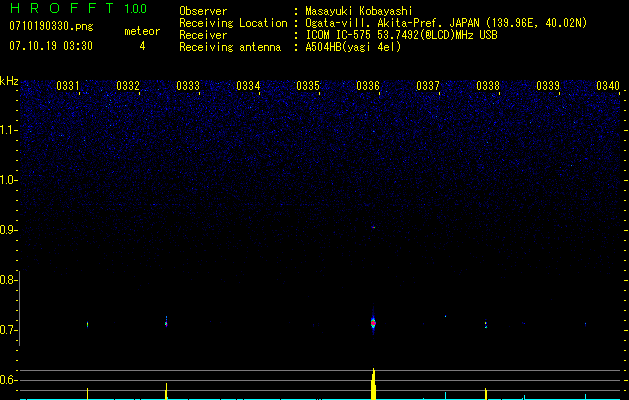
Task: Select the file name 0710190330.png
Action: (x=51, y=27)
